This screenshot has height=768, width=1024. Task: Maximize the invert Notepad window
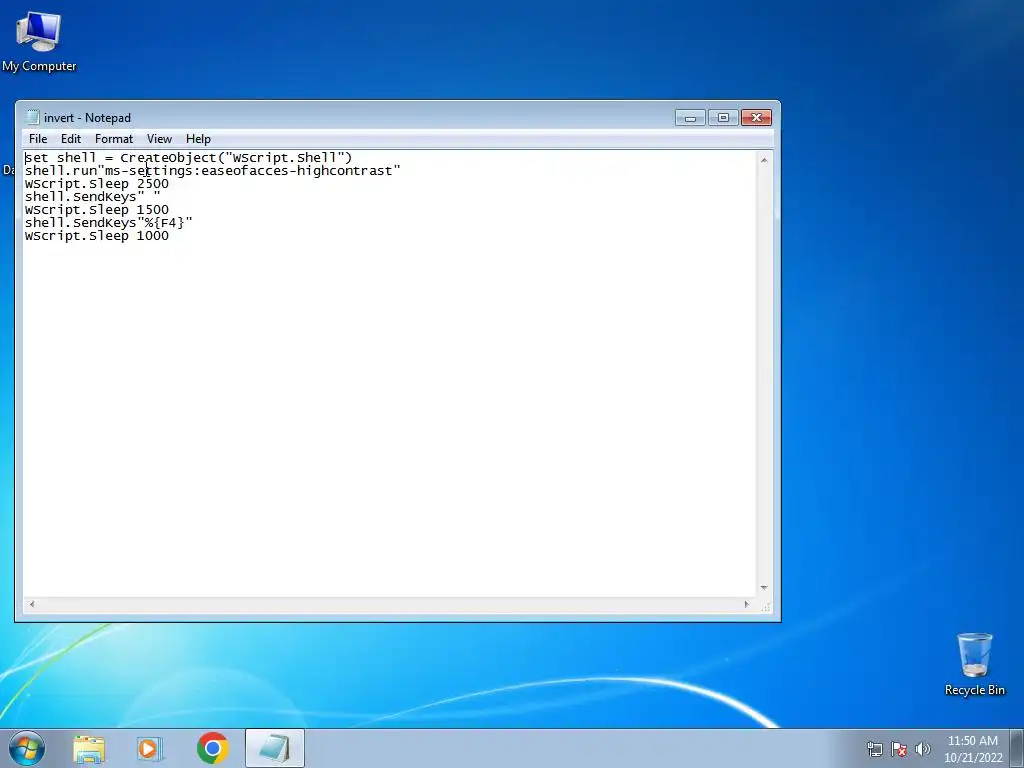(723, 118)
